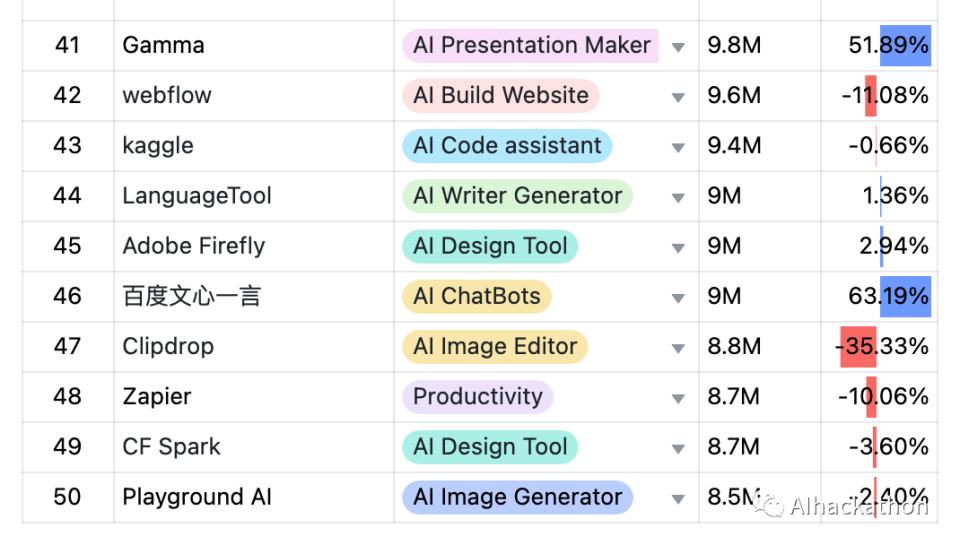This screenshot has width=960, height=545.
Task: Select the AI Presentation Maker tag
Action: point(530,45)
